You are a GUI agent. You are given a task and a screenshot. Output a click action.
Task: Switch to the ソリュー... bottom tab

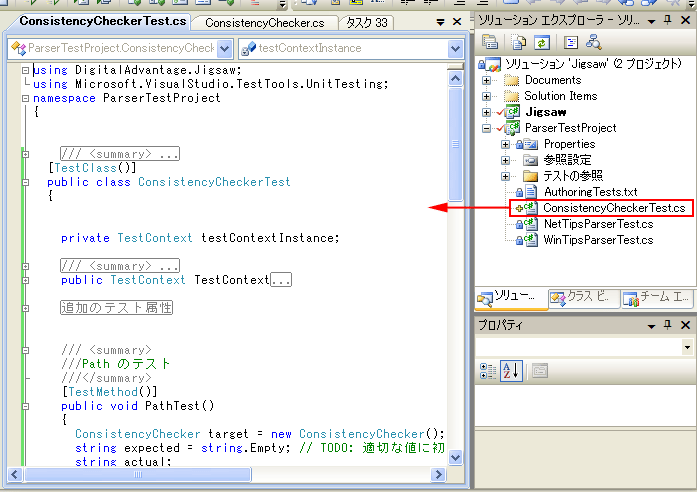[511, 298]
